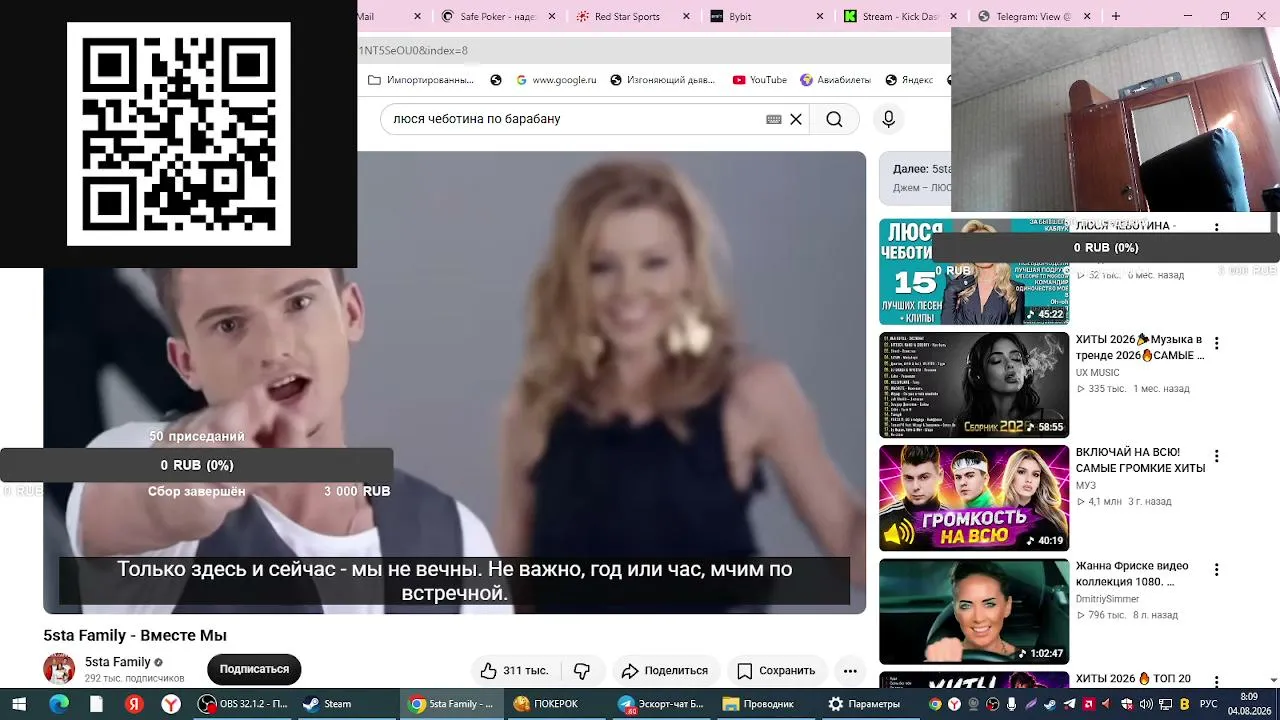This screenshot has height=720, width=1280.
Task: Clear the YouTube search box text
Action: click(x=796, y=119)
